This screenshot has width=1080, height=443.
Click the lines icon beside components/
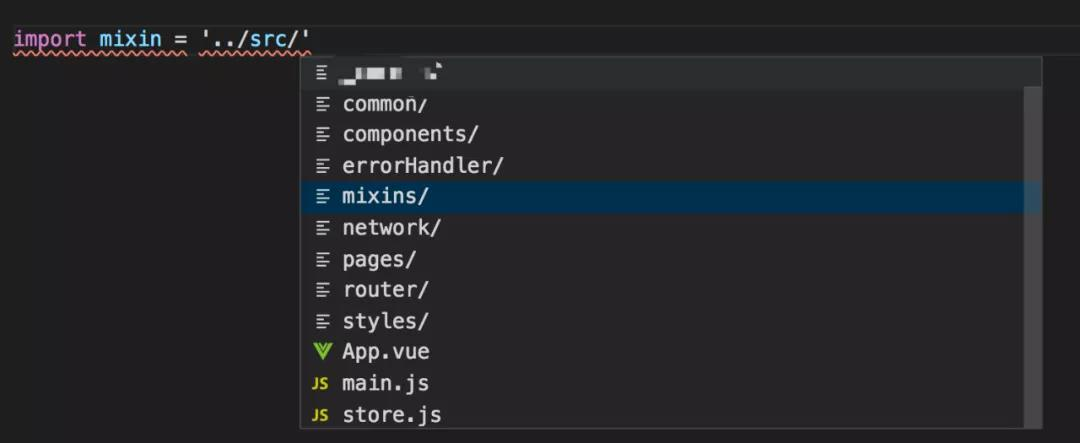[x=322, y=134]
